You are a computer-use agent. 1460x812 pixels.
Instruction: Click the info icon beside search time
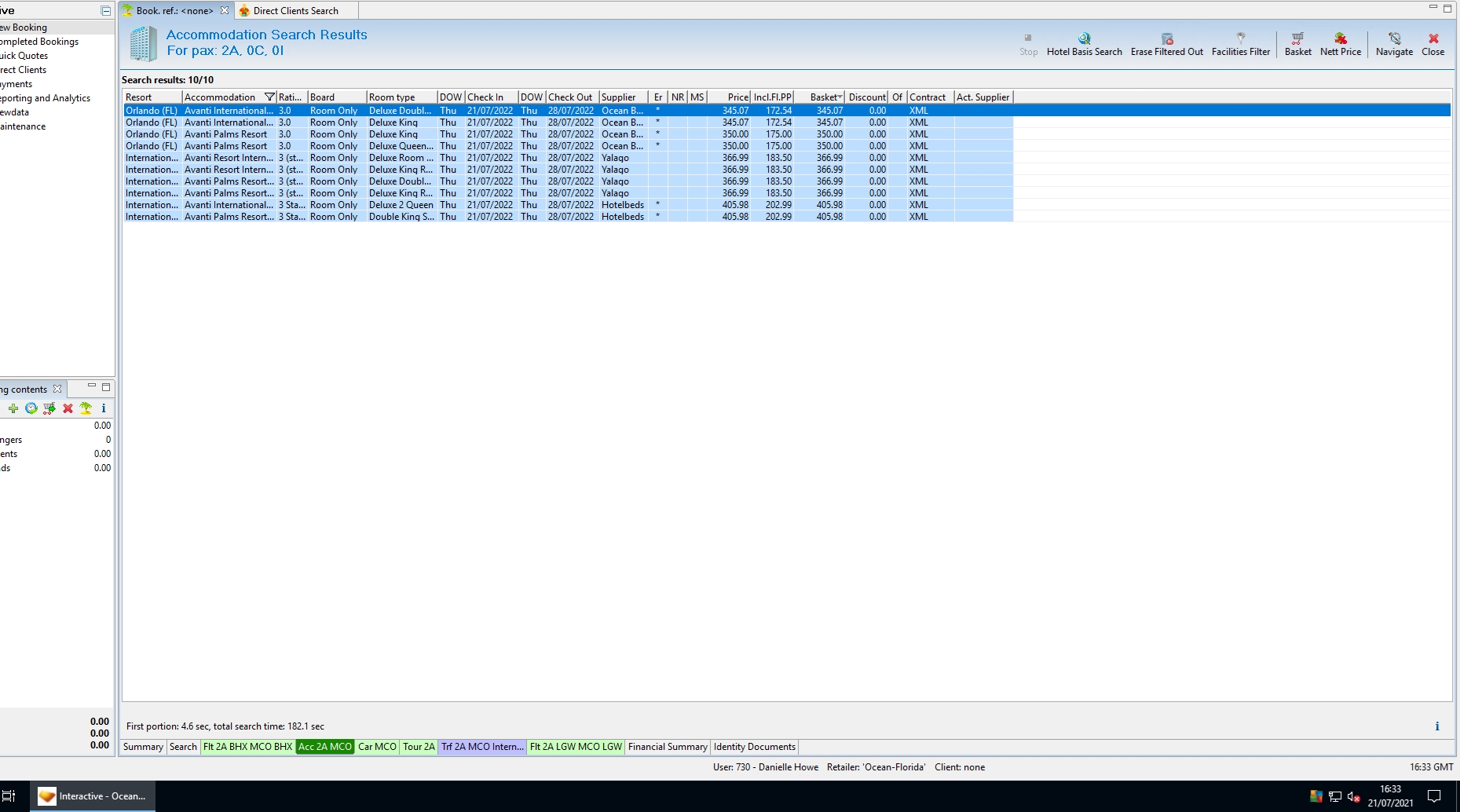click(x=1437, y=726)
